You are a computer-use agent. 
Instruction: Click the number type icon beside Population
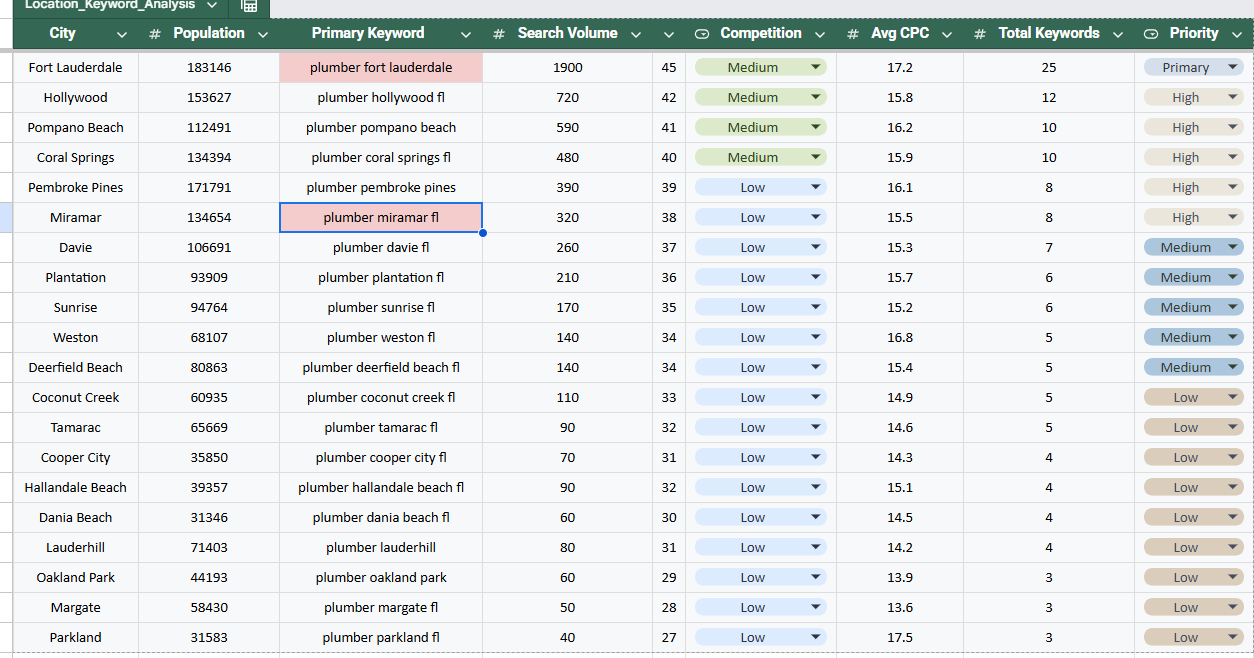[x=155, y=34]
